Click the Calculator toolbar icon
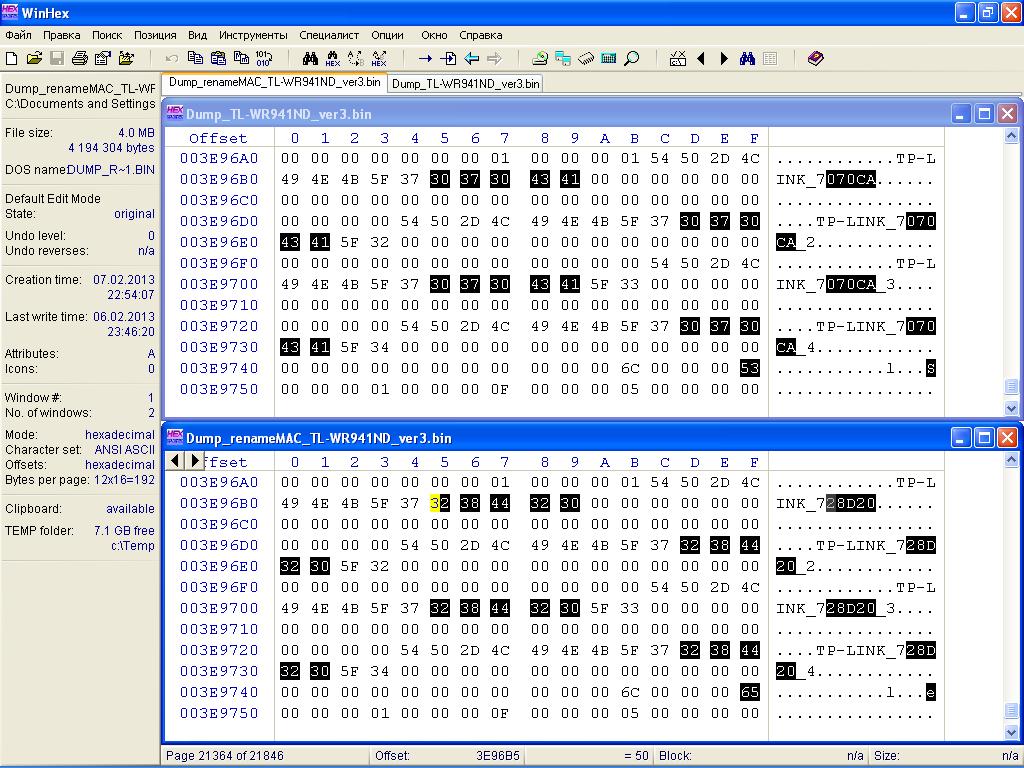The height and width of the screenshot is (768, 1024). click(x=609, y=59)
